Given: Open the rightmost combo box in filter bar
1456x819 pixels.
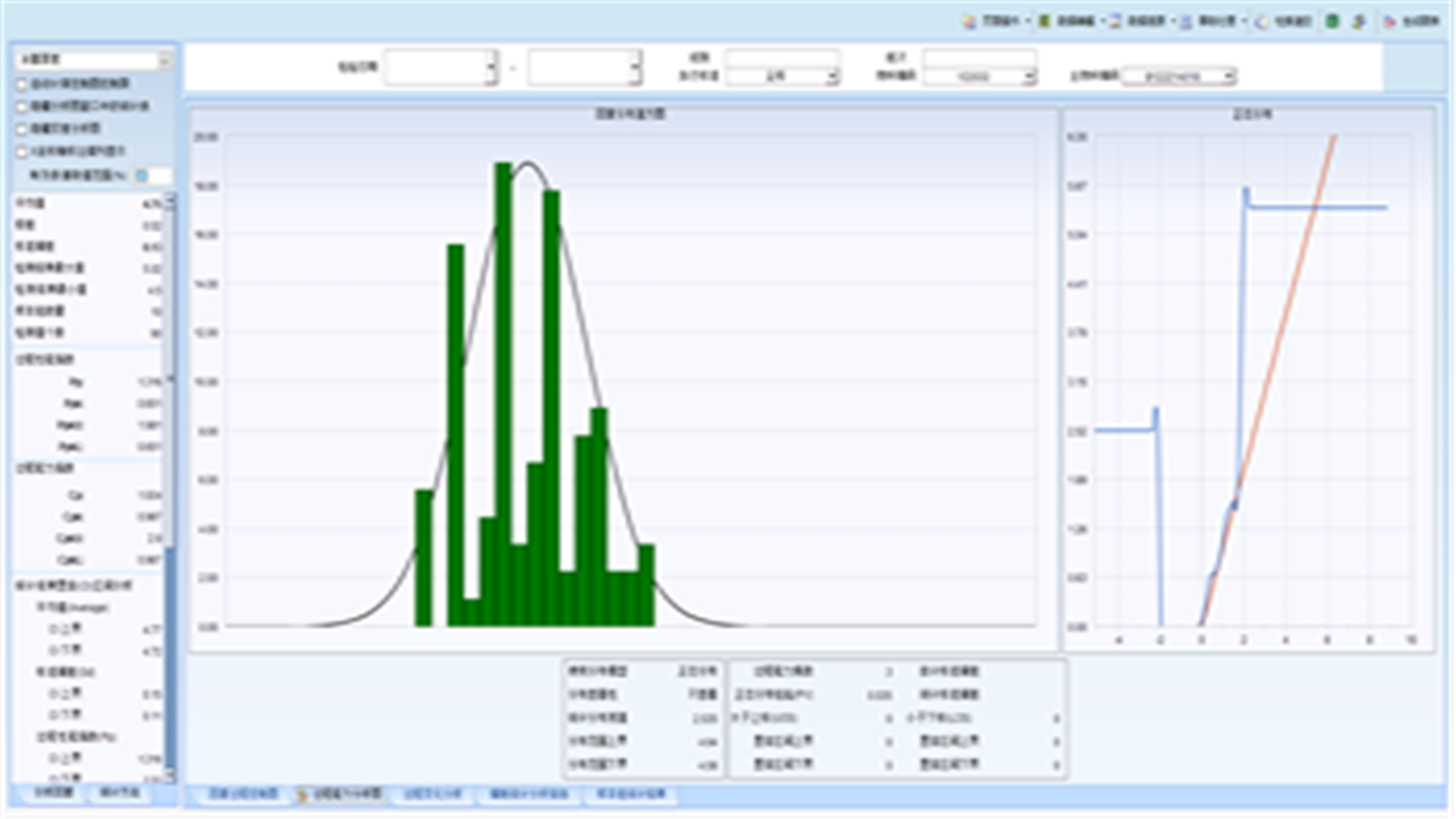Looking at the screenshot, I should pyautogui.click(x=1179, y=77).
